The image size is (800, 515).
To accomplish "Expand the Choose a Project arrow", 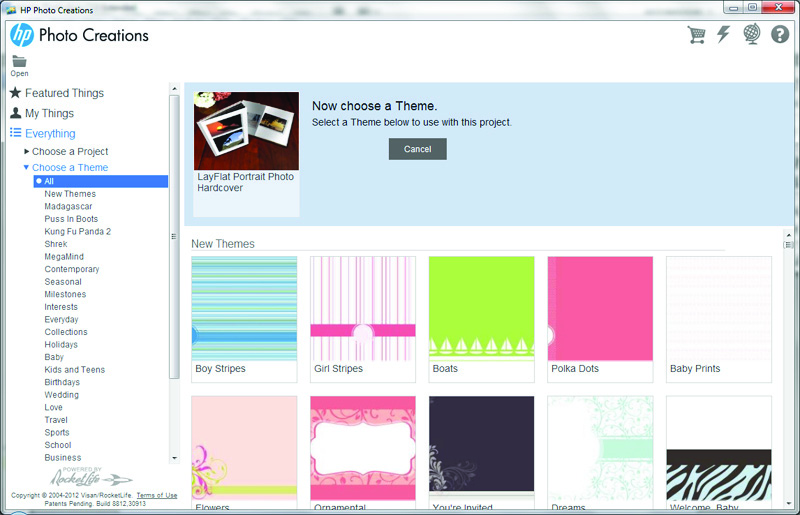I will coord(27,151).
